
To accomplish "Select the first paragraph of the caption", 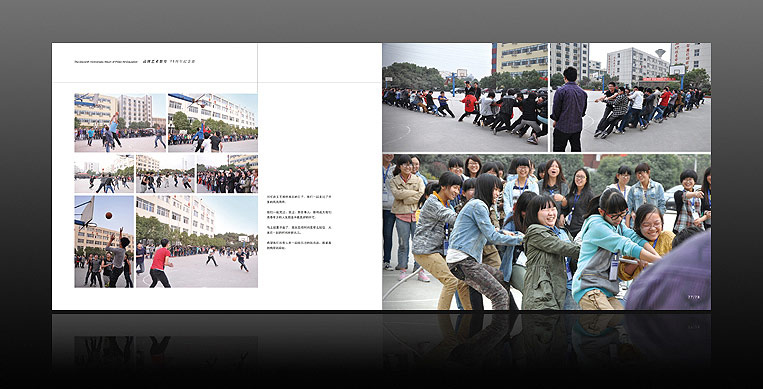I will click(299, 198).
